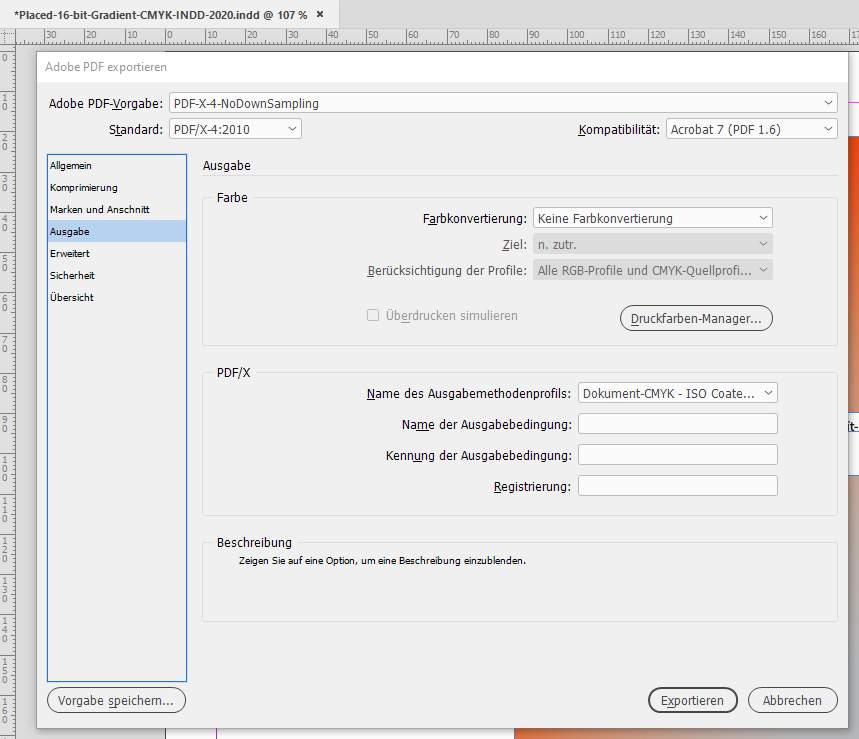Enable the Überdrucken simulieren checkbox
859x739 pixels.
373,315
